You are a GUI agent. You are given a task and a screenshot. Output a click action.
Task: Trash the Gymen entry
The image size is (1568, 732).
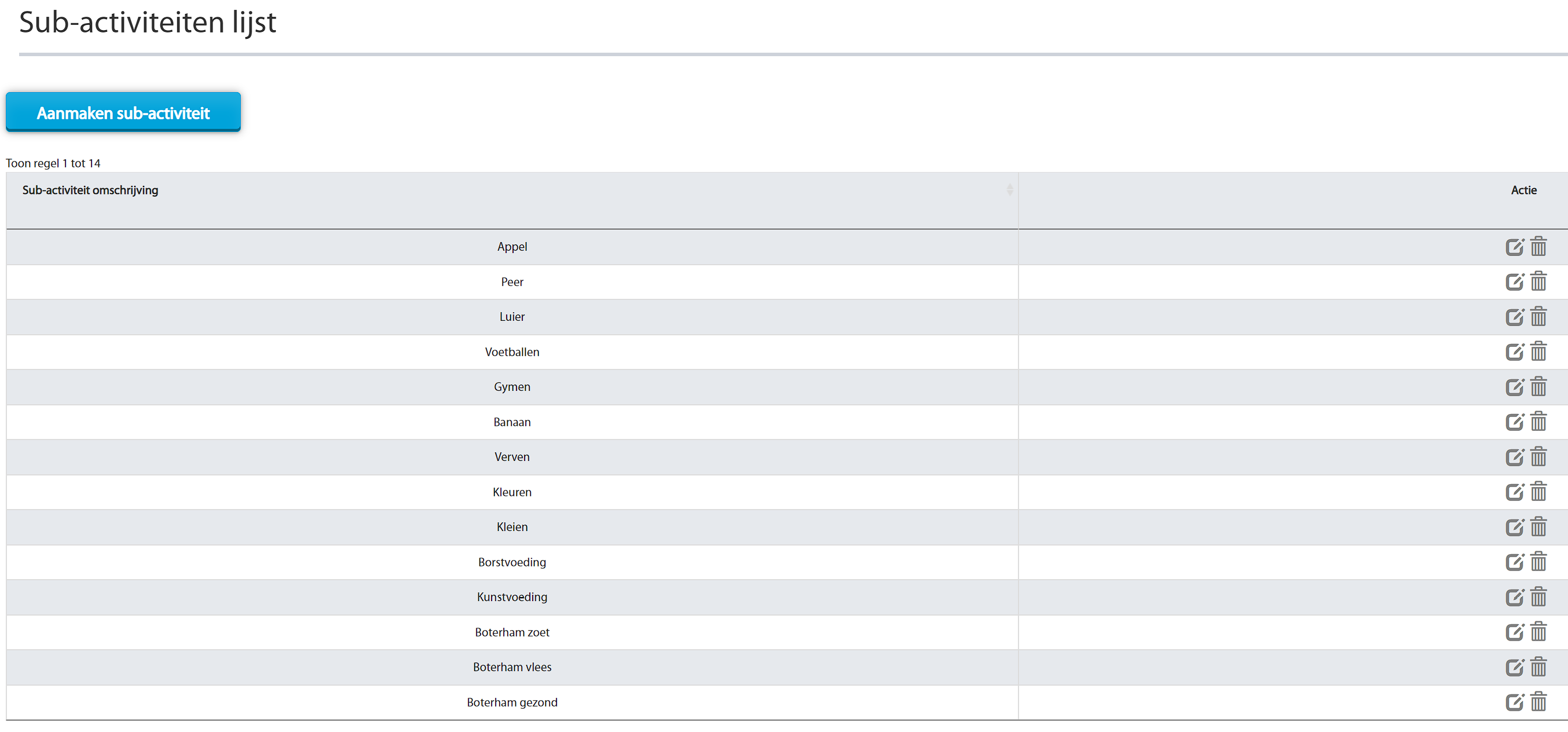(x=1538, y=387)
